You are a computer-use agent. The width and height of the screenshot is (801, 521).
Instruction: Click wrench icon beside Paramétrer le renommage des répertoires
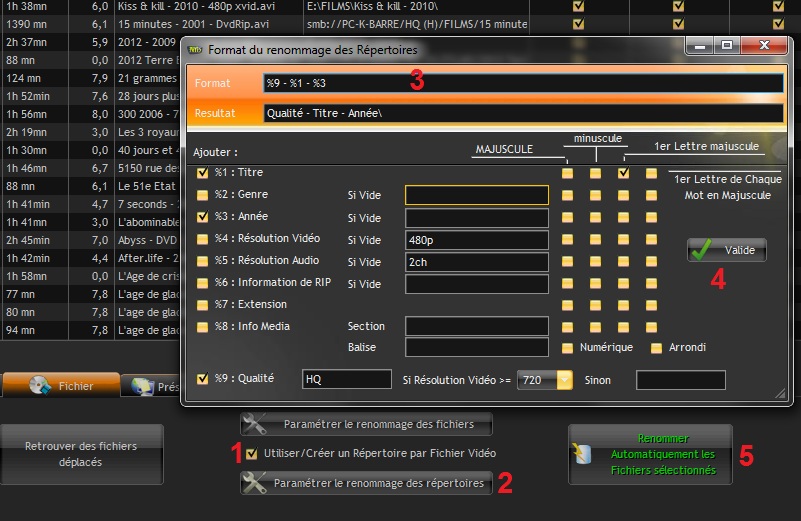(256, 483)
